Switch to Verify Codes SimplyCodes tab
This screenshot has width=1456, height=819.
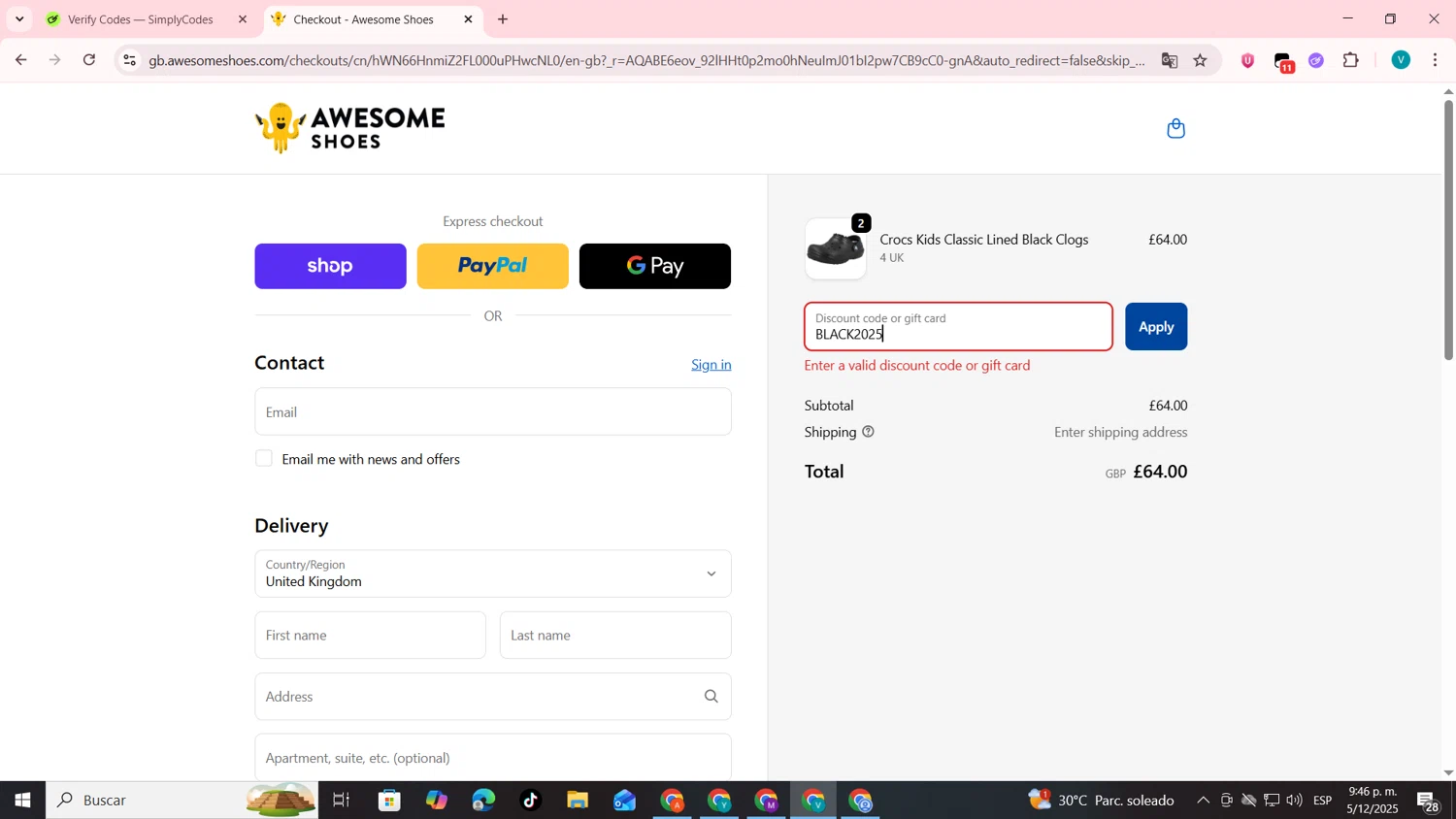point(142,19)
